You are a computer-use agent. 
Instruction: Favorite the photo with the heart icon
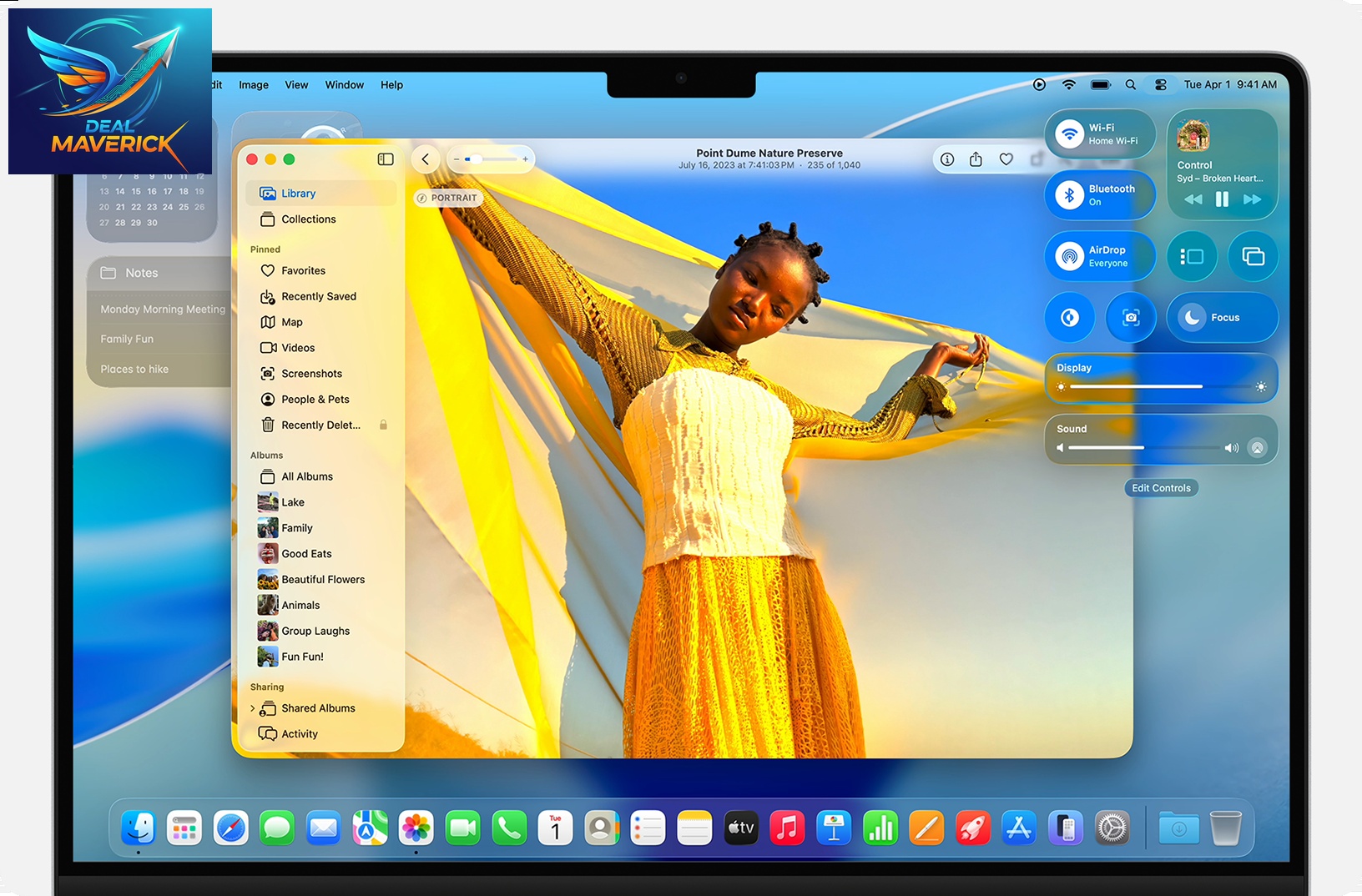tap(1006, 159)
